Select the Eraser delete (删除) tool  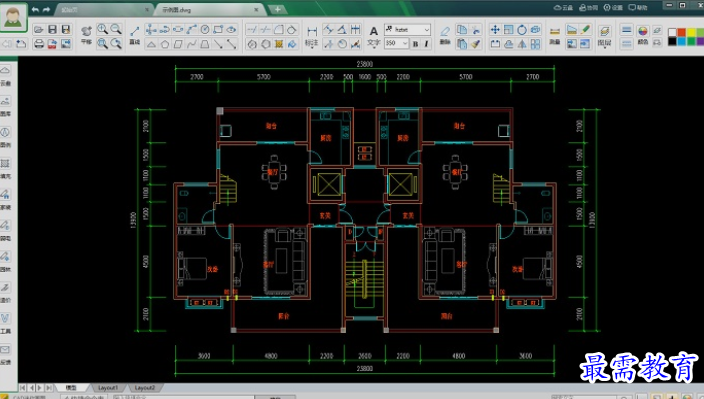[445, 35]
